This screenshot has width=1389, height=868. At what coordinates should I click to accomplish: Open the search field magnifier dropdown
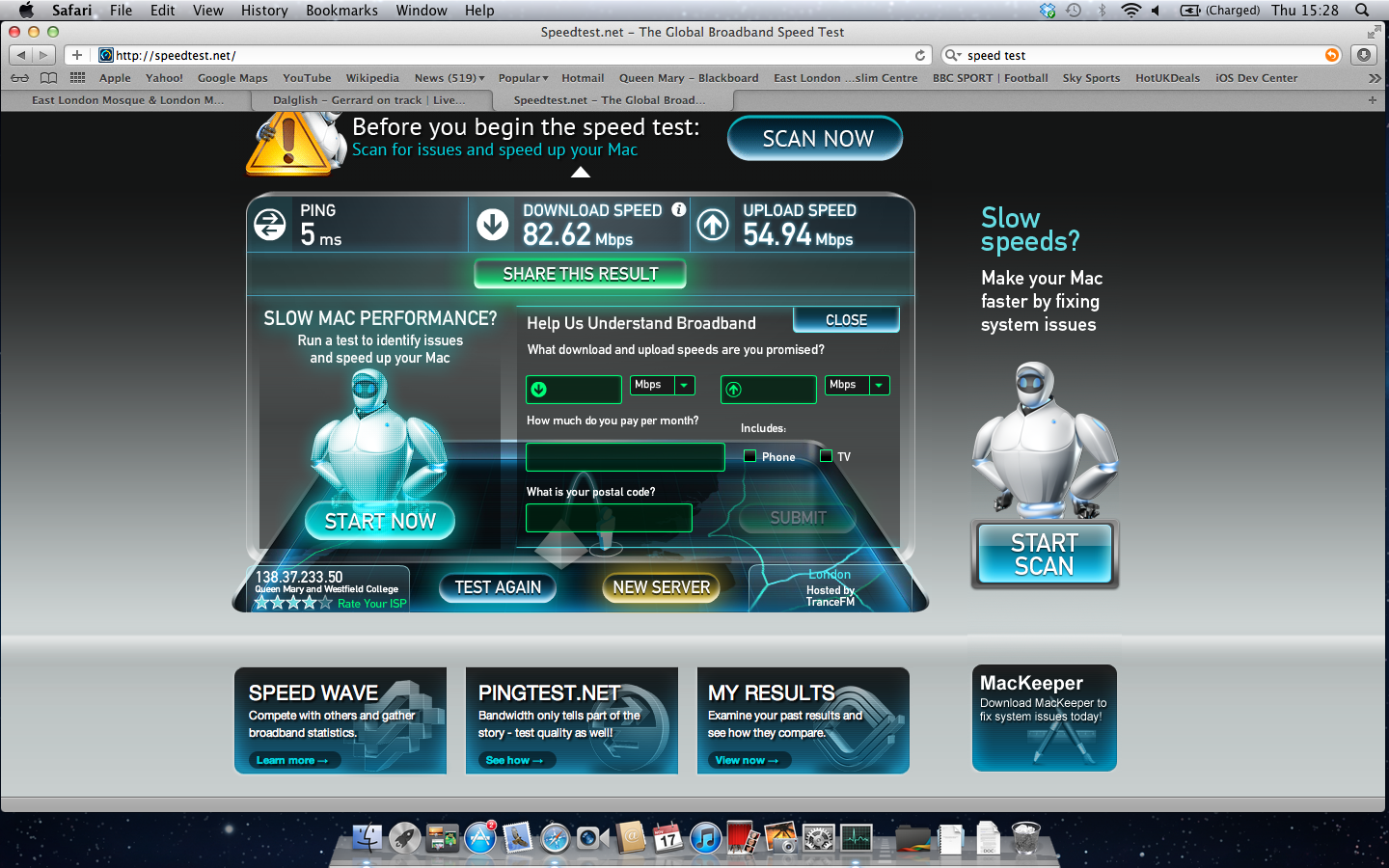tap(953, 55)
